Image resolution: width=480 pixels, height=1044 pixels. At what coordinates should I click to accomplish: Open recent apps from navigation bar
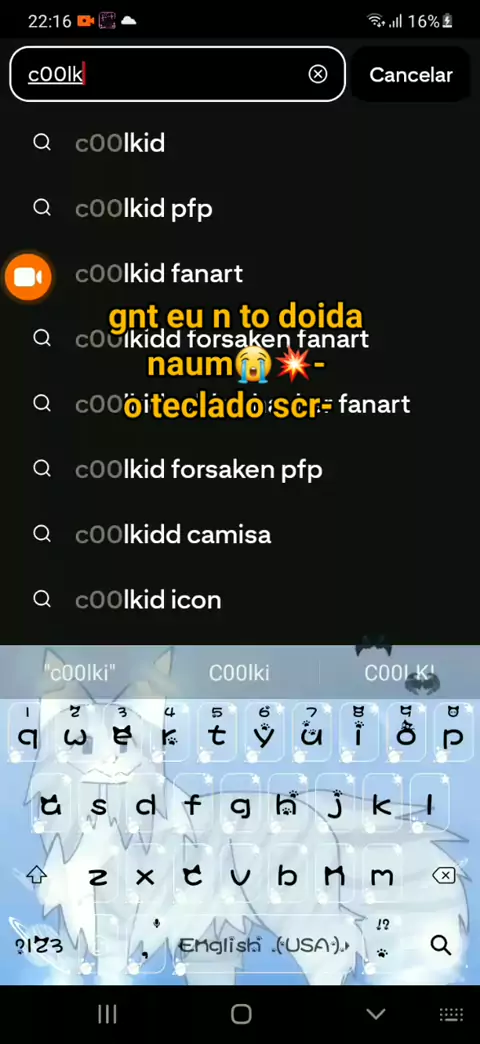[x=107, y=1014]
